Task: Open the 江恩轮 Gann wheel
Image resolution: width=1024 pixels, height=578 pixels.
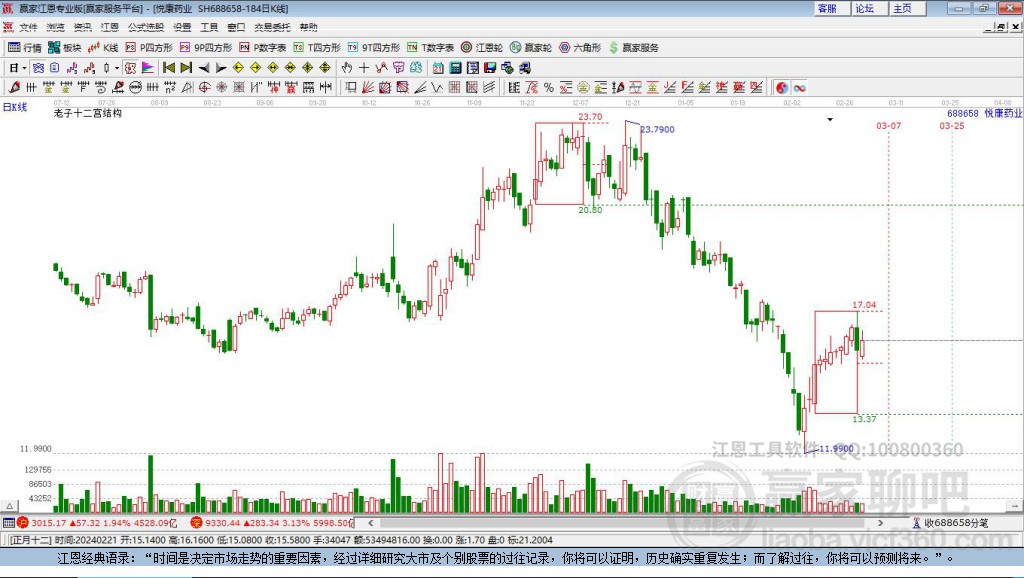Action: click(482, 48)
